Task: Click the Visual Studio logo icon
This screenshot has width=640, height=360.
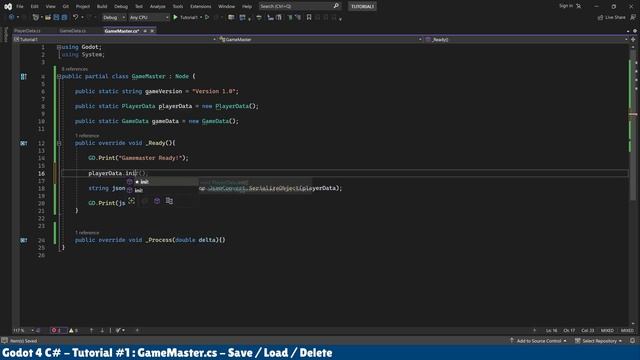Action: coord(8,7)
